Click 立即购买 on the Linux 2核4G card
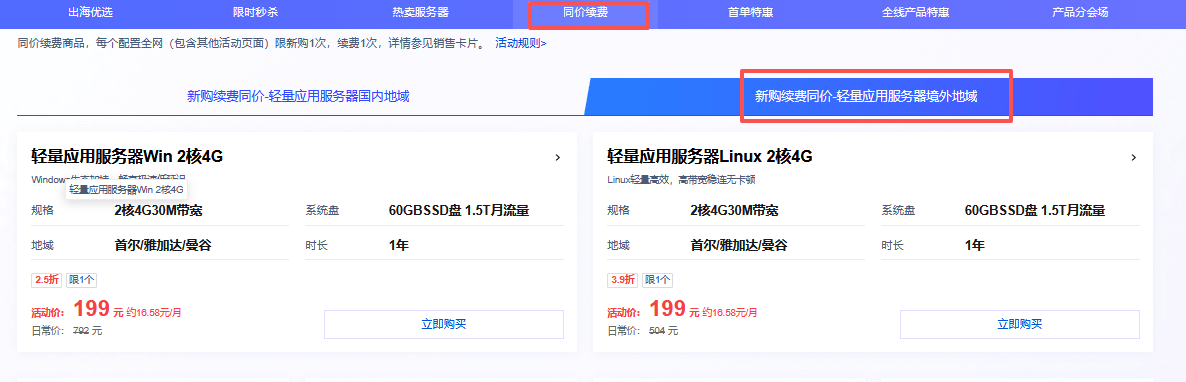The image size is (1186, 382). coord(1020,325)
